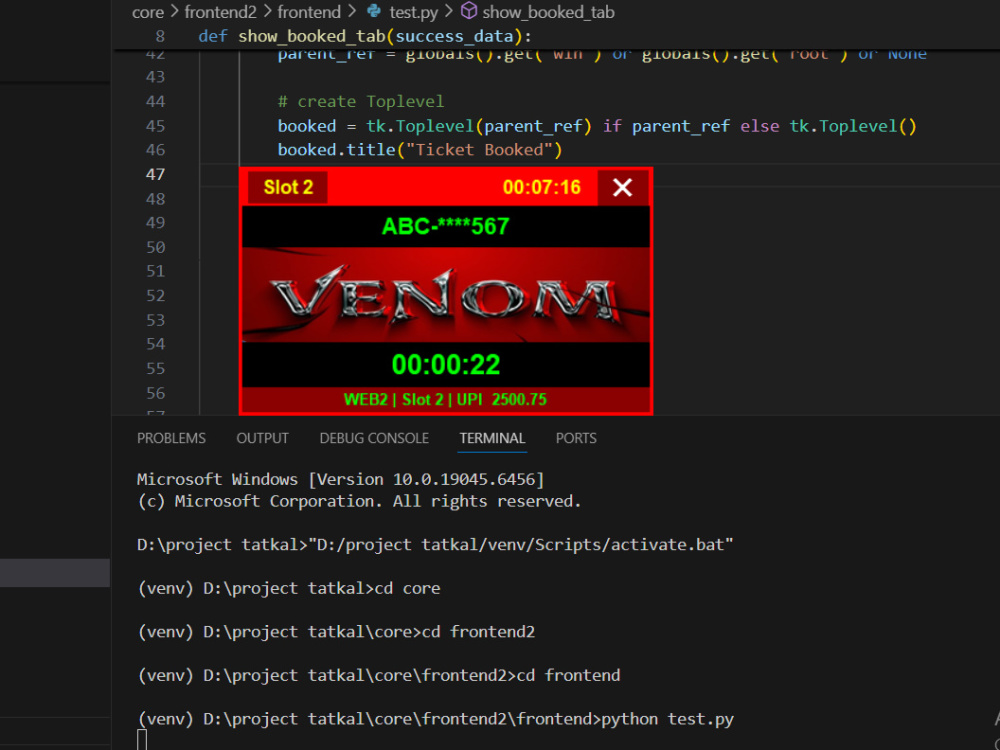Click the 00:07:16 timer in popup header

tap(541, 188)
